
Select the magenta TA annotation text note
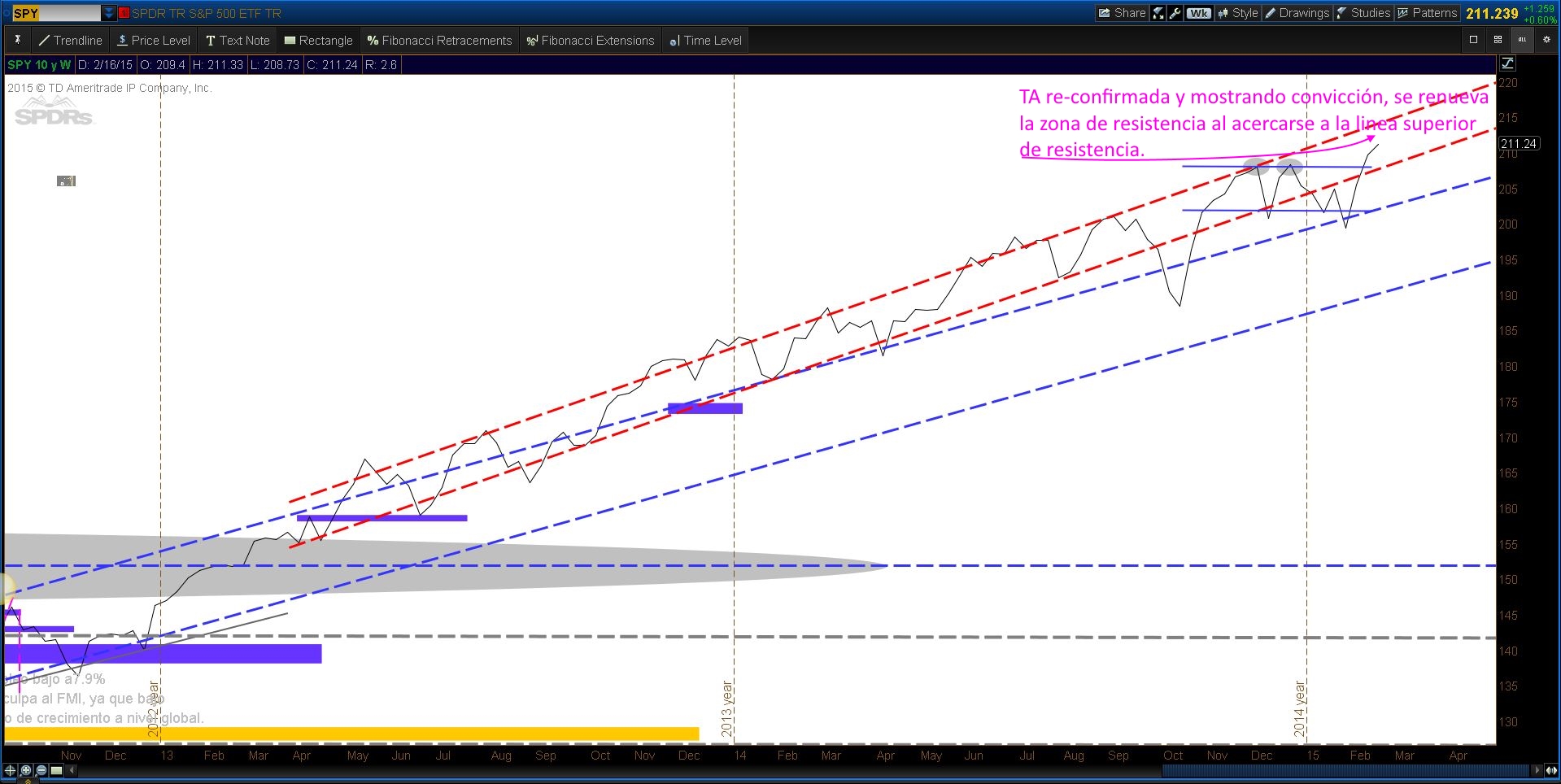click(x=1254, y=123)
